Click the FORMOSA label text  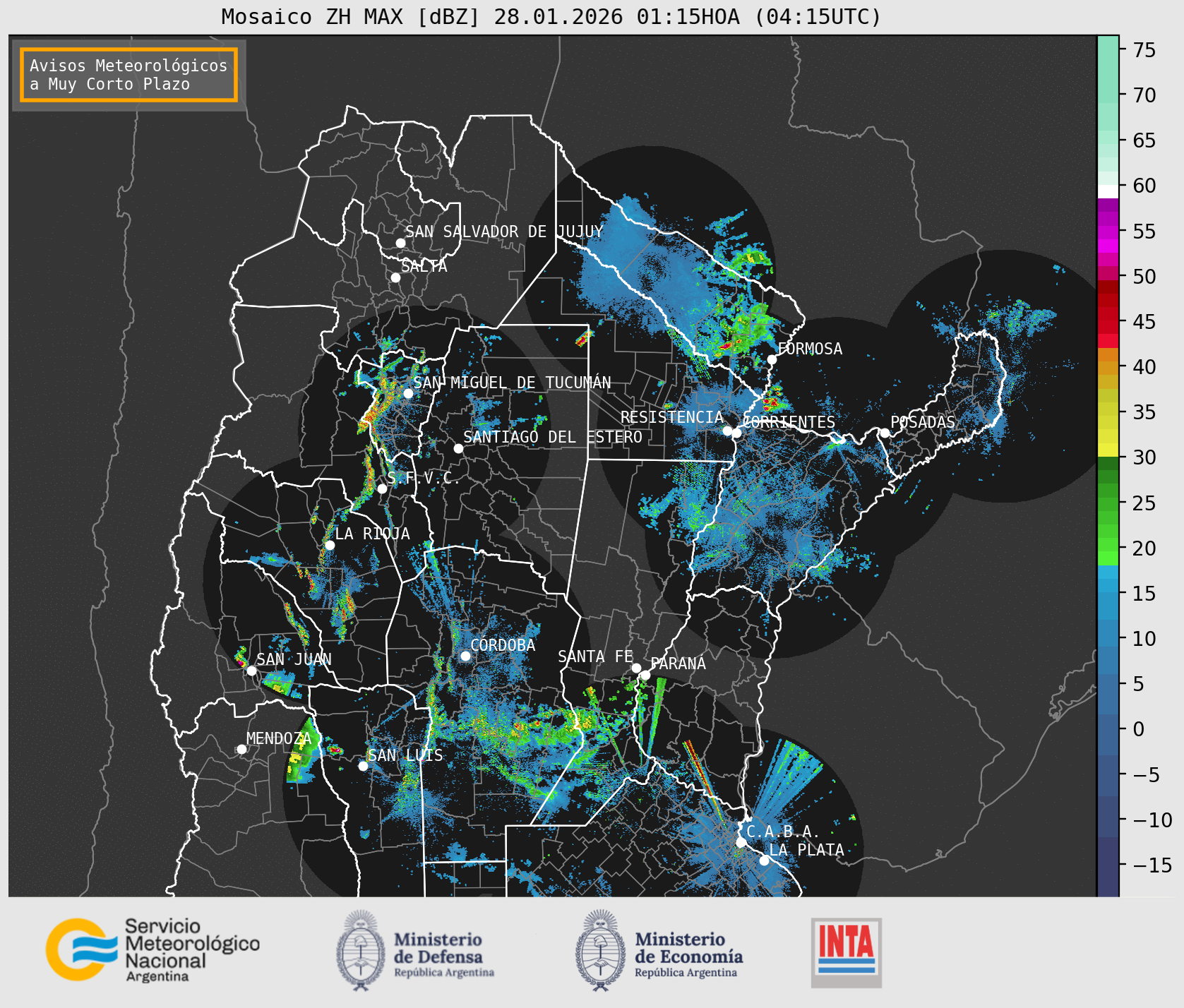pos(810,349)
